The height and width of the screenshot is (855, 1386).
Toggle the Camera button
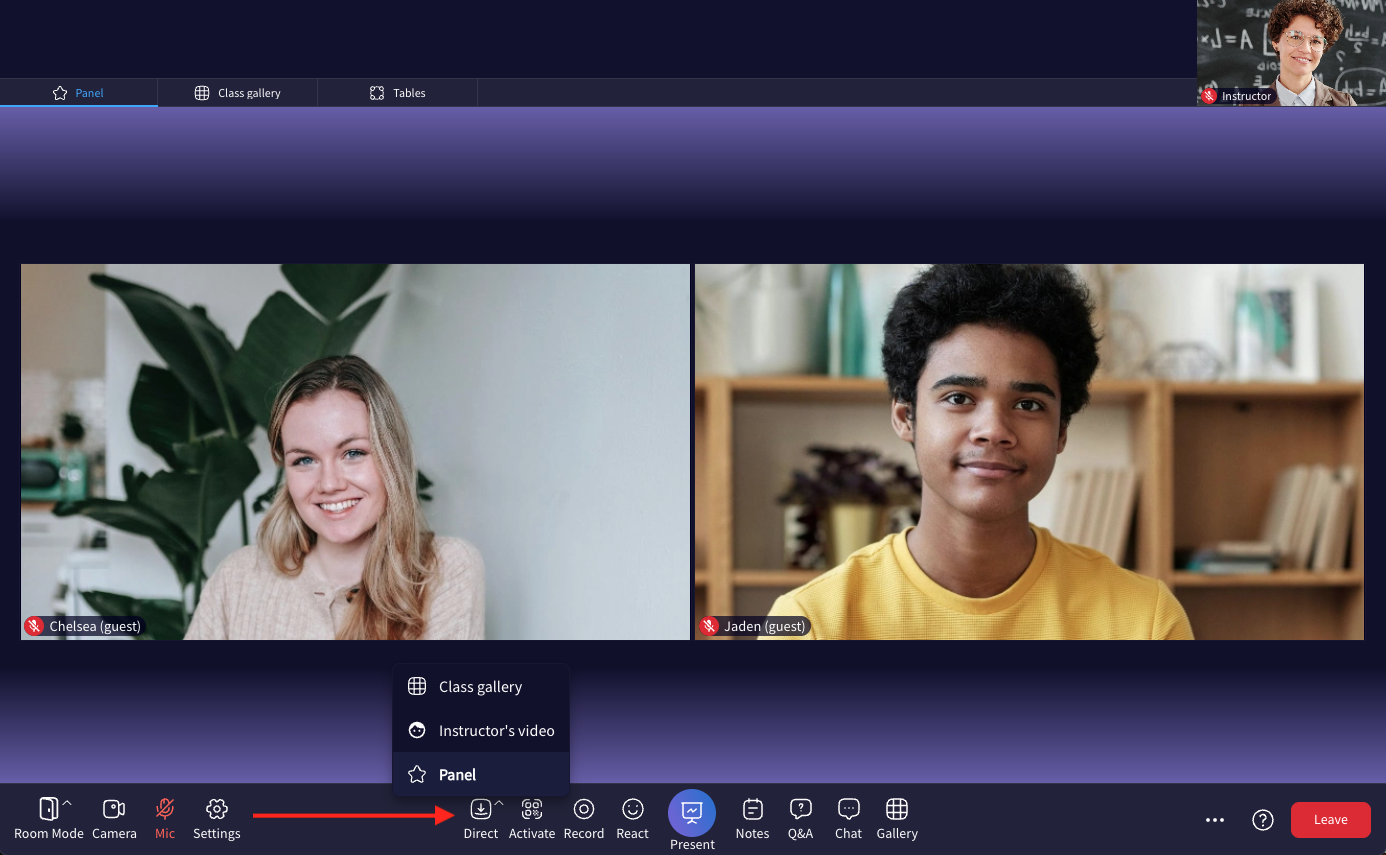[x=114, y=818]
